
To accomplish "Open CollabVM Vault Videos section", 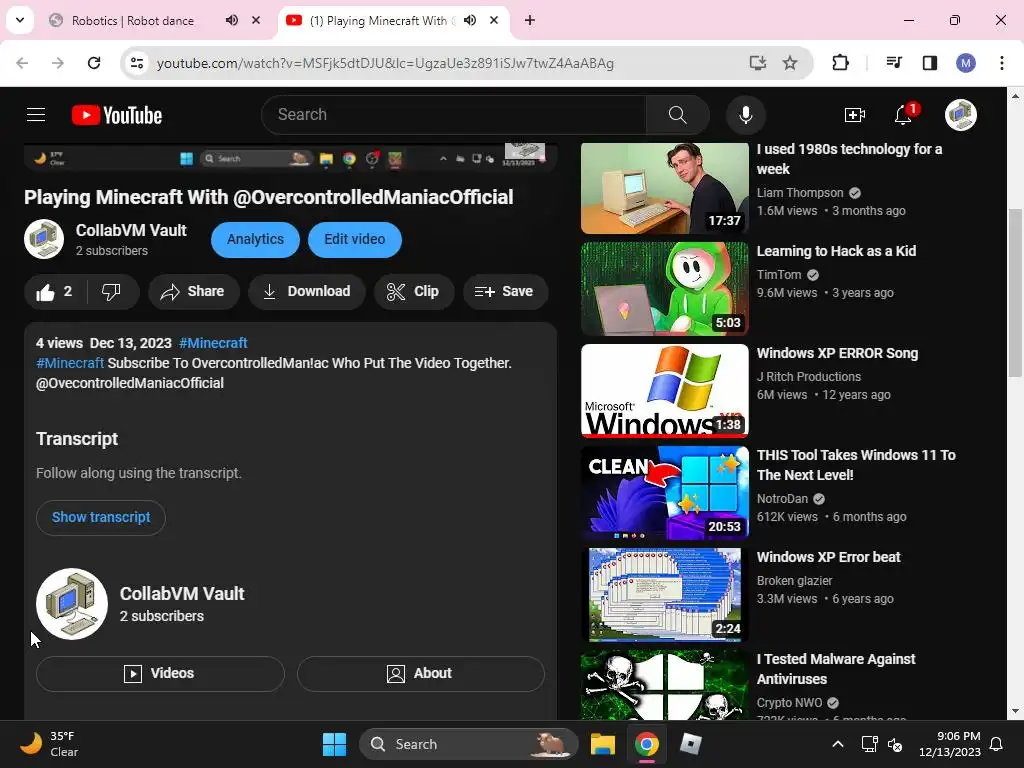I will coord(160,673).
